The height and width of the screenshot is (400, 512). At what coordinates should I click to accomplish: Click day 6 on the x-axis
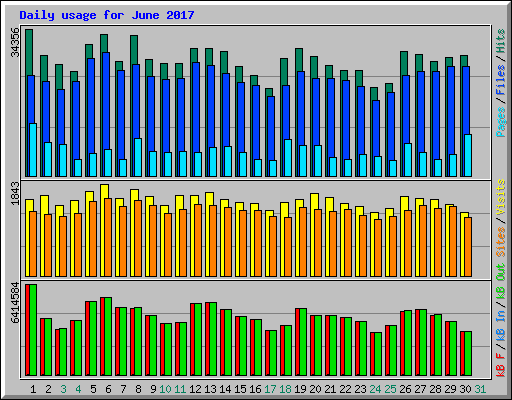tap(108, 389)
